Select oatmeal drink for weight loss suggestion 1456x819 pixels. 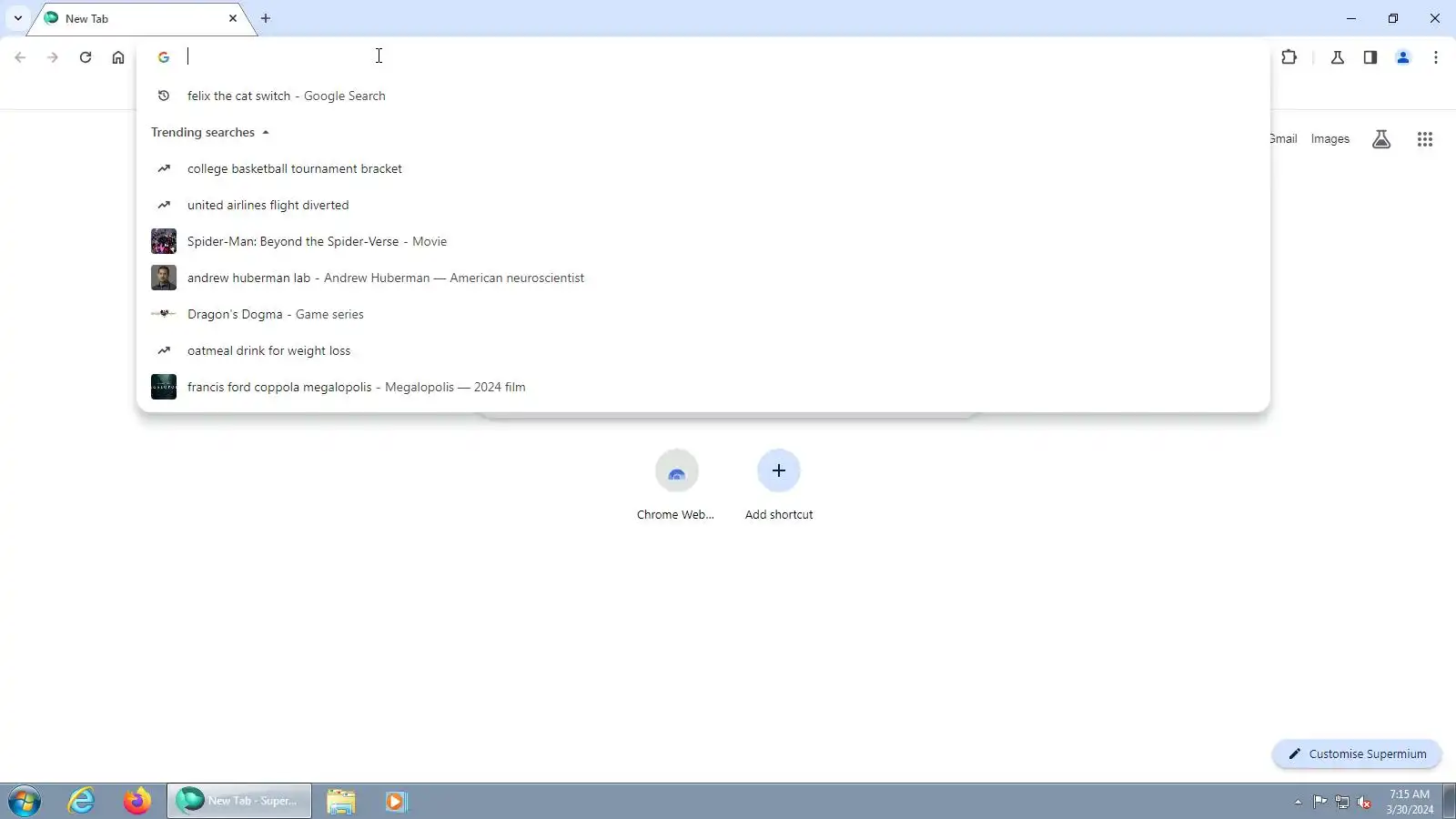703,350
